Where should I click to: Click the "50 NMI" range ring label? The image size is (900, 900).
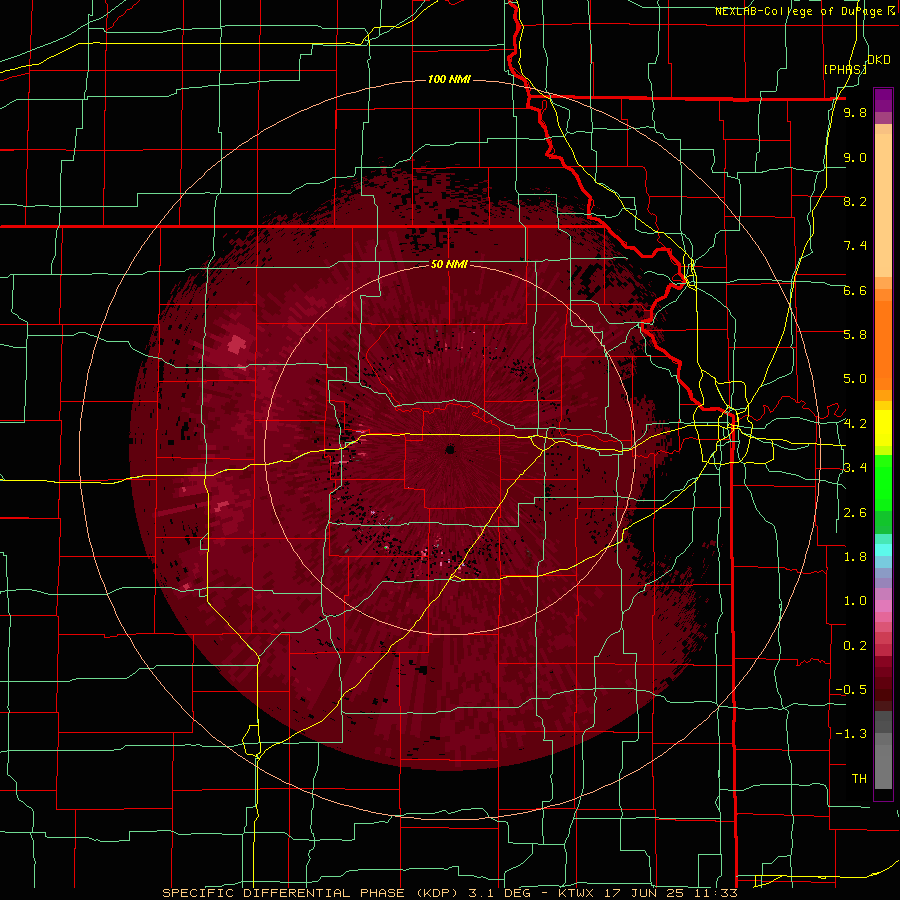(x=449, y=265)
